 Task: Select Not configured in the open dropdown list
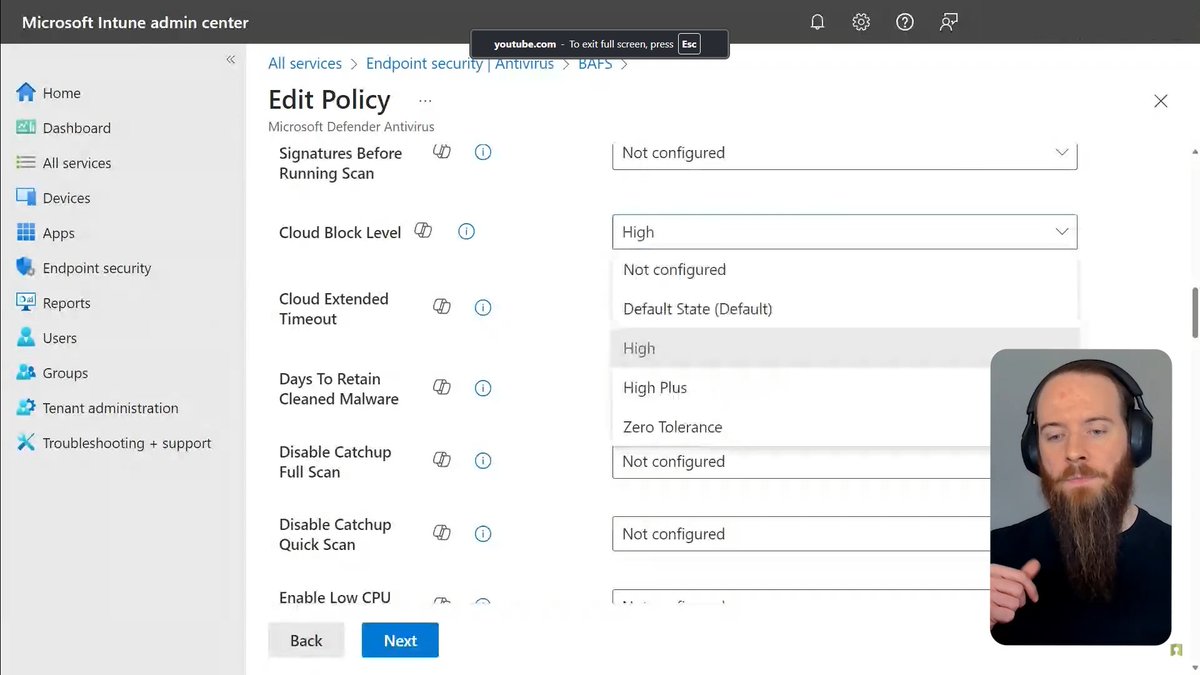click(x=845, y=270)
